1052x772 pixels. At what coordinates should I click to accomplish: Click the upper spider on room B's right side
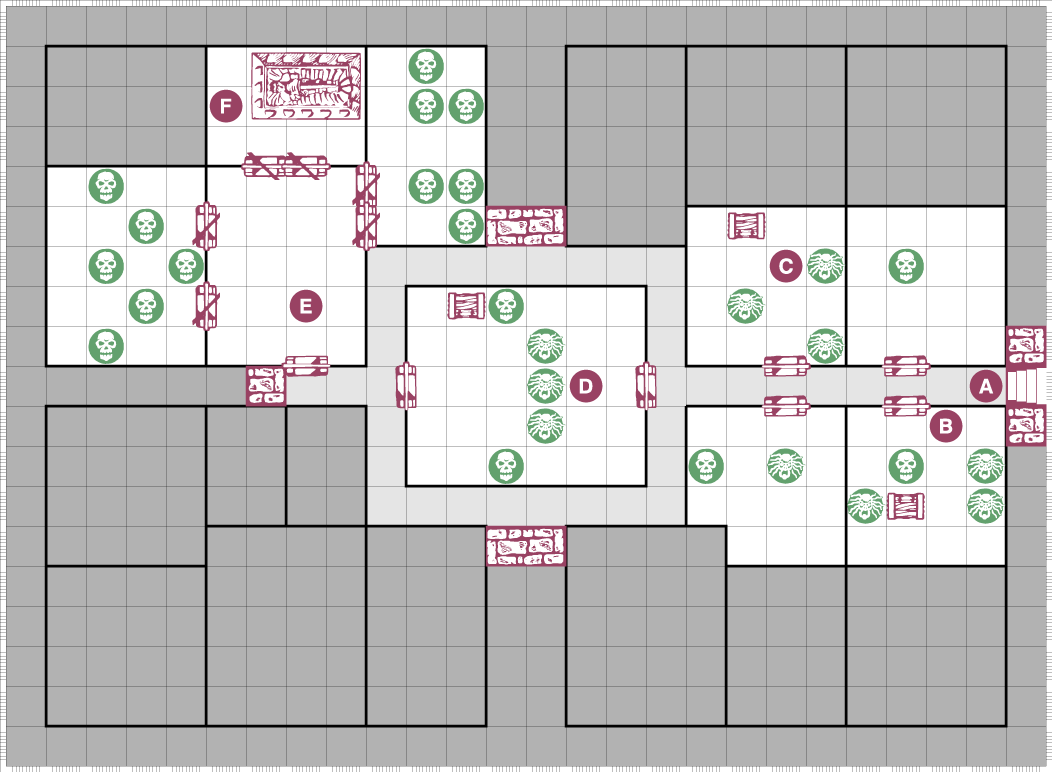pyautogui.click(x=986, y=466)
